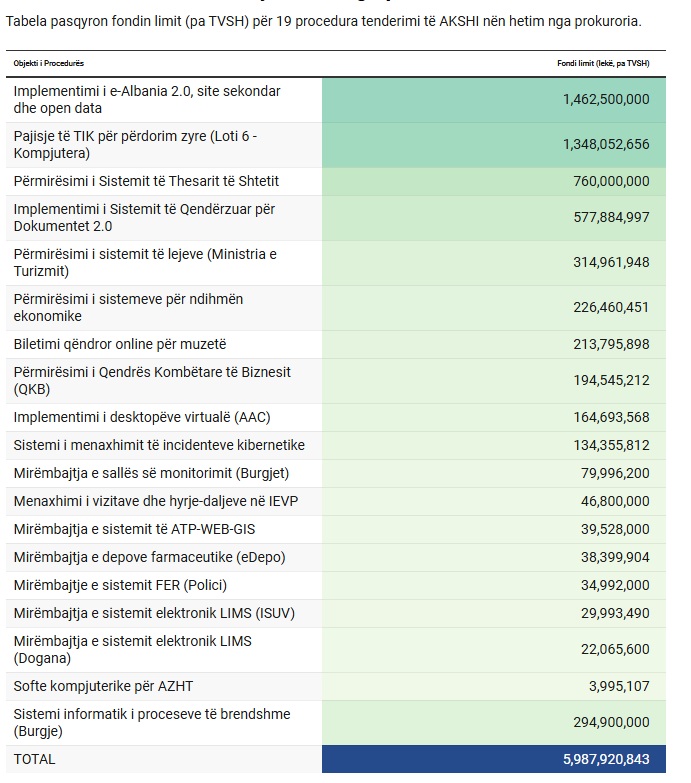Click the value 1,462,500,000
Image resolution: width=691 pixels, height=783 pixels.
(x=606, y=99)
